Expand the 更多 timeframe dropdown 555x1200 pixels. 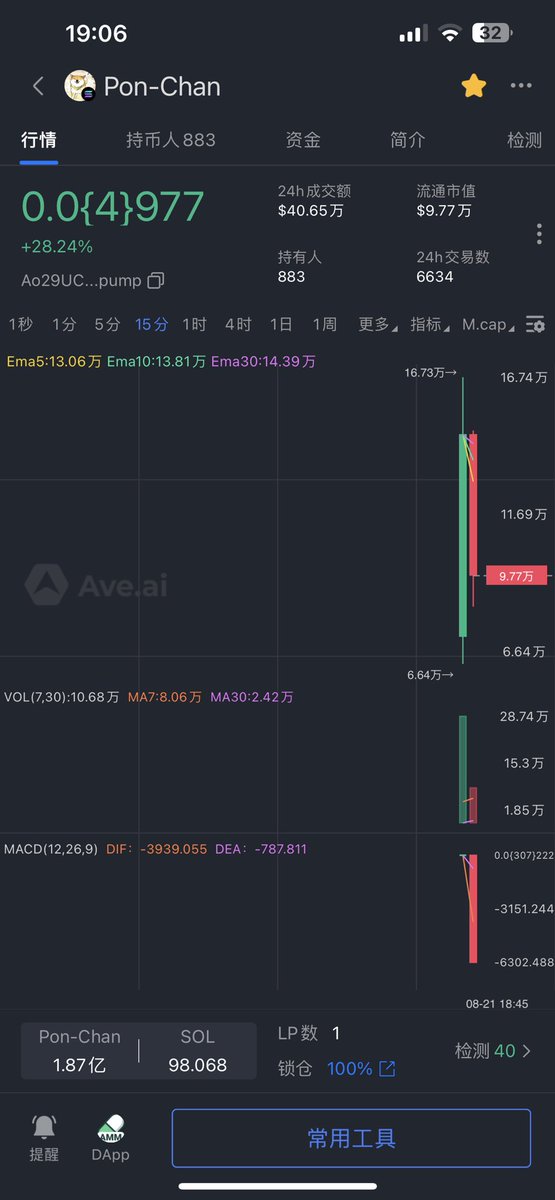click(x=378, y=325)
